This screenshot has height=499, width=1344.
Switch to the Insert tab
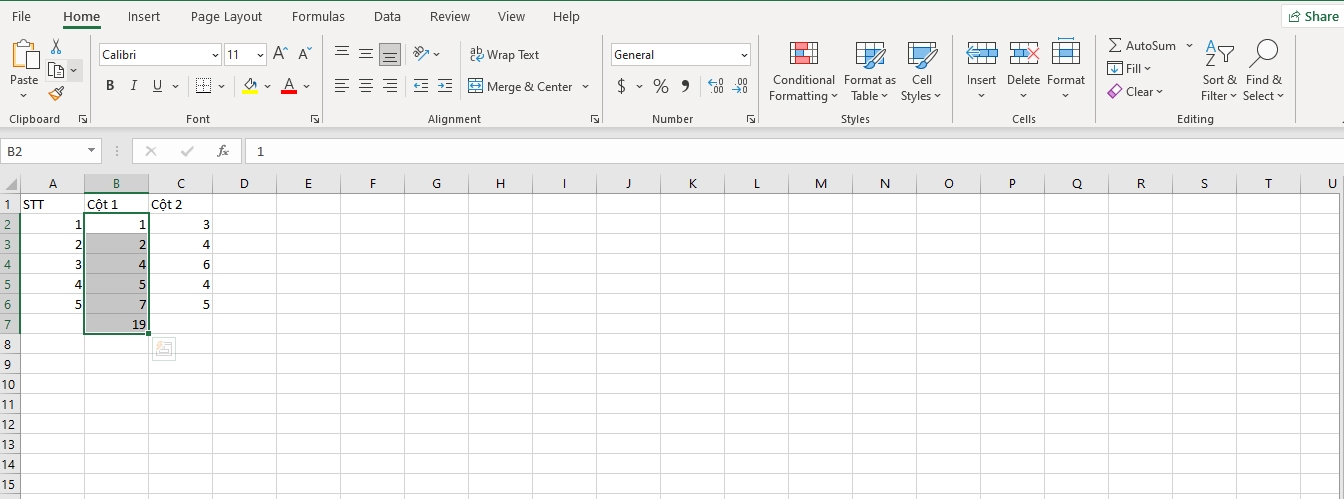pyautogui.click(x=144, y=16)
